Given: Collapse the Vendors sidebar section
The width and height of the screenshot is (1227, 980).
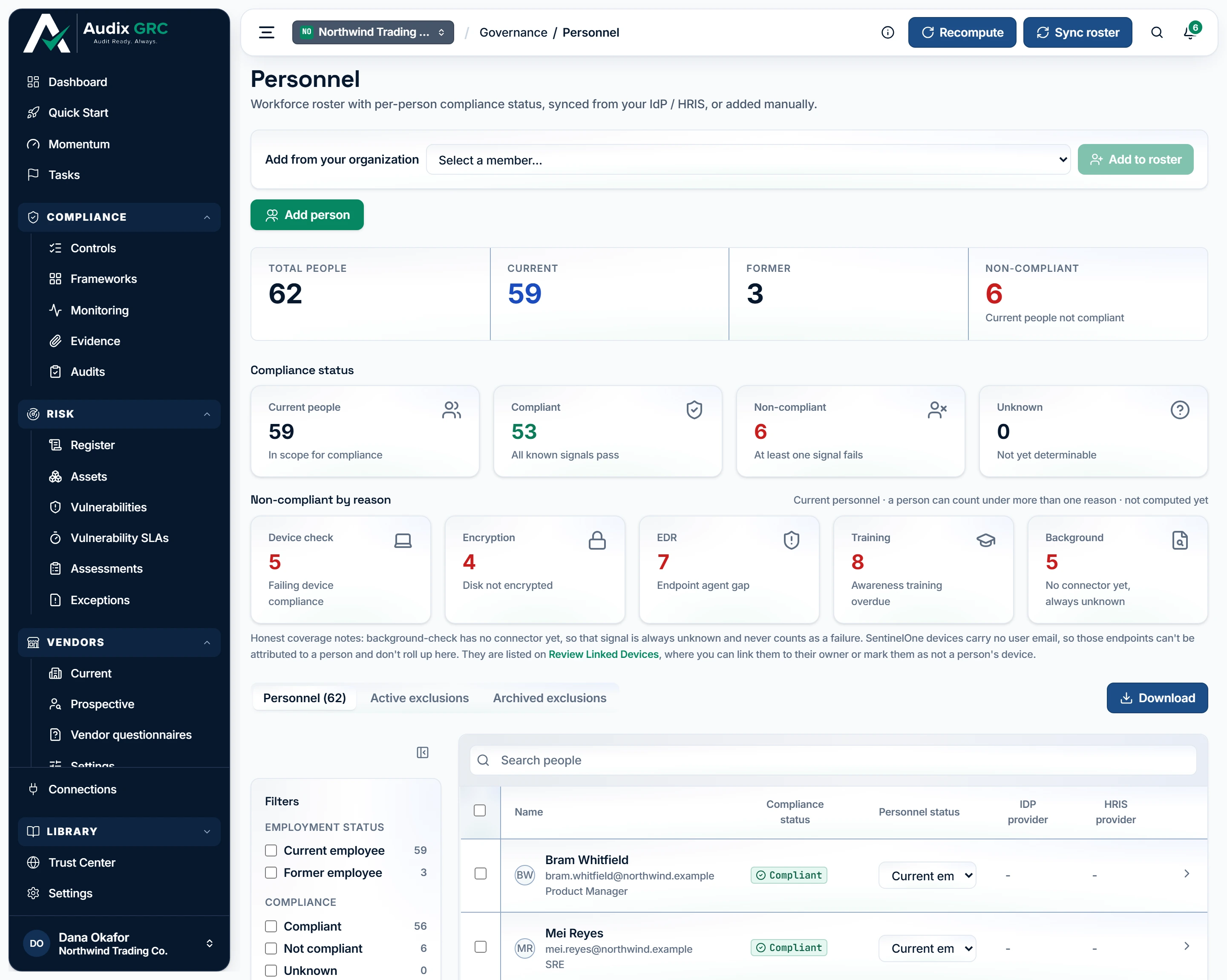Looking at the screenshot, I should click(x=120, y=643).
